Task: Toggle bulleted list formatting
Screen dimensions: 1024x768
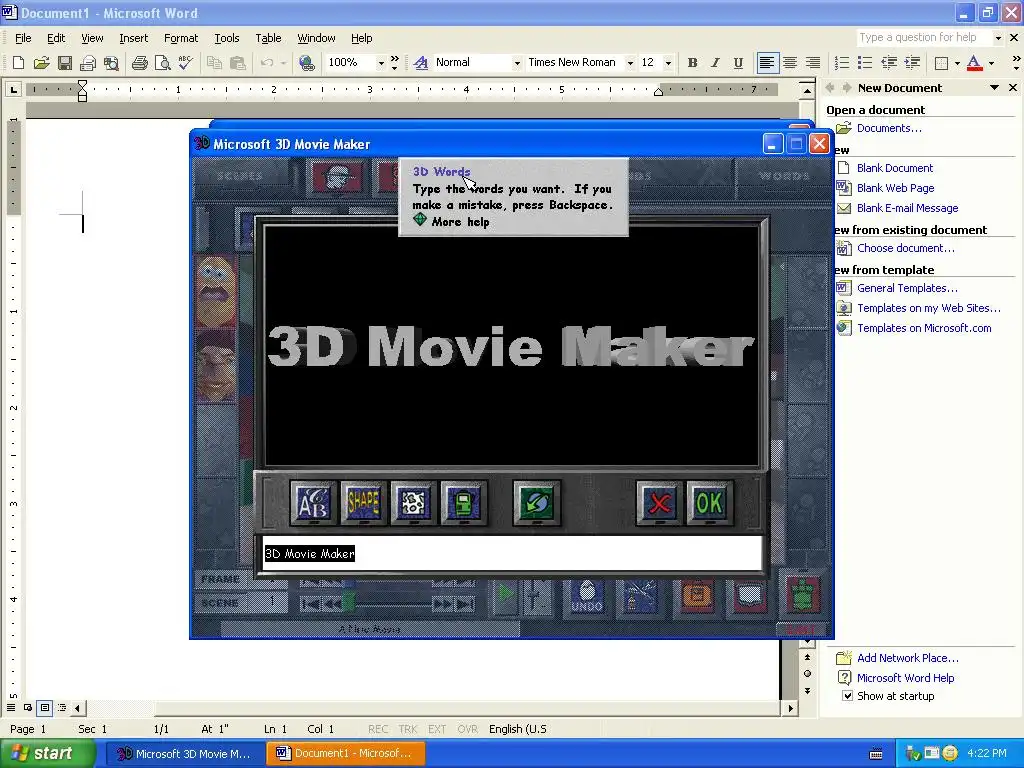Action: (865, 63)
